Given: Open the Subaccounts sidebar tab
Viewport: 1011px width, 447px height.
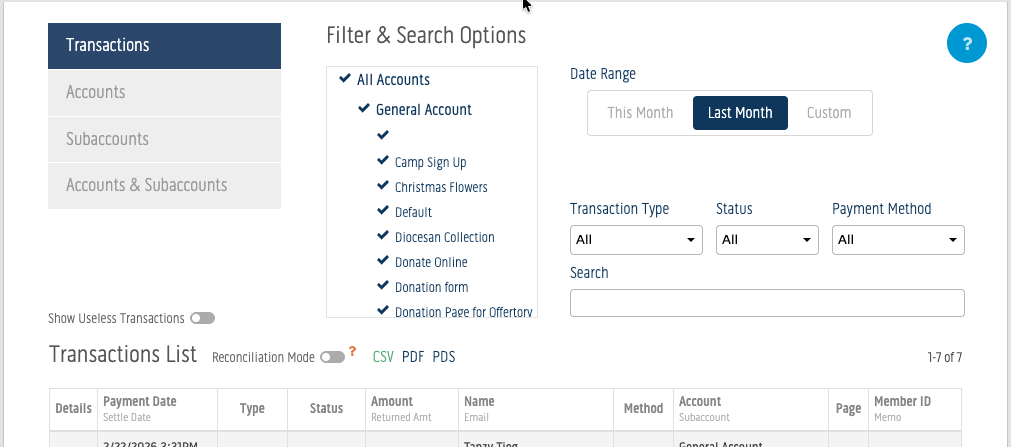Looking at the screenshot, I should click(x=164, y=139).
